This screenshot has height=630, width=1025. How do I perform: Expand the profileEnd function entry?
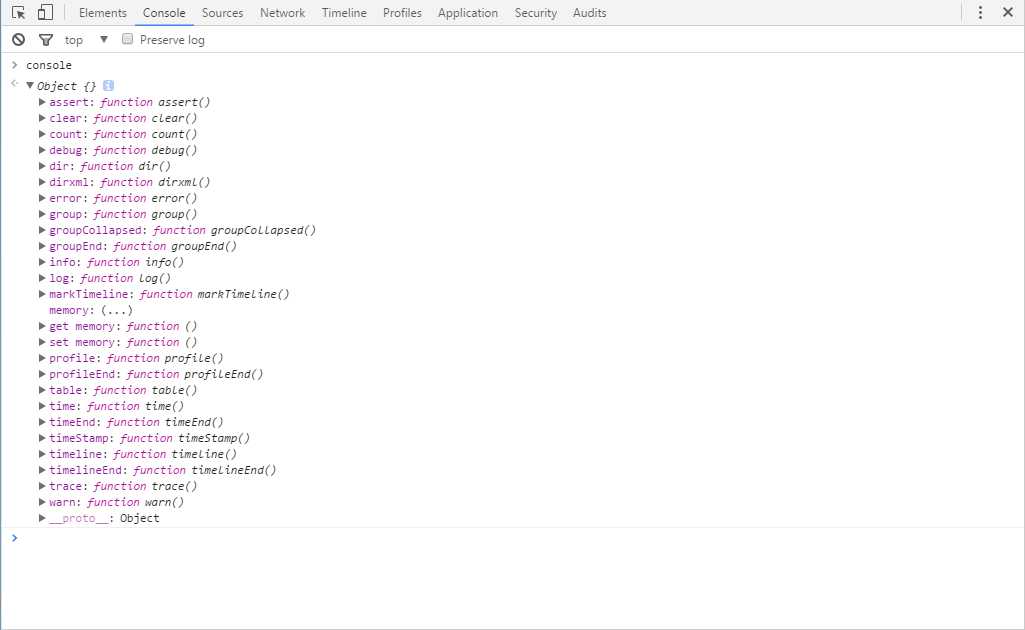[x=42, y=374]
